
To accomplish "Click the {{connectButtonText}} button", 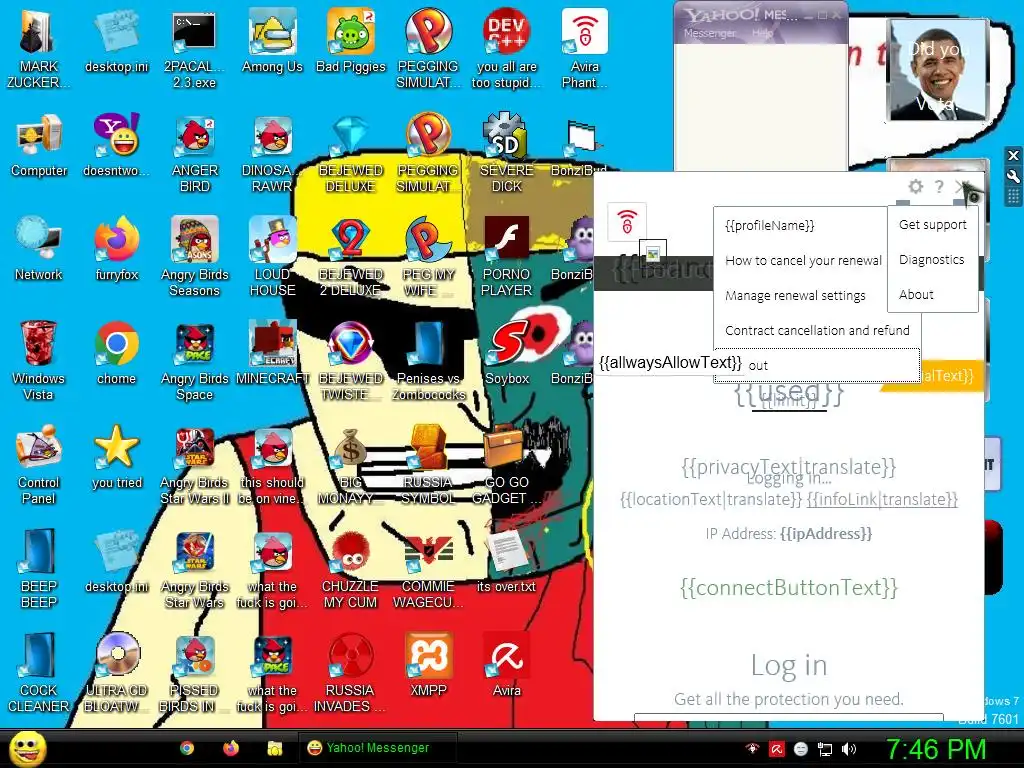I will point(789,588).
